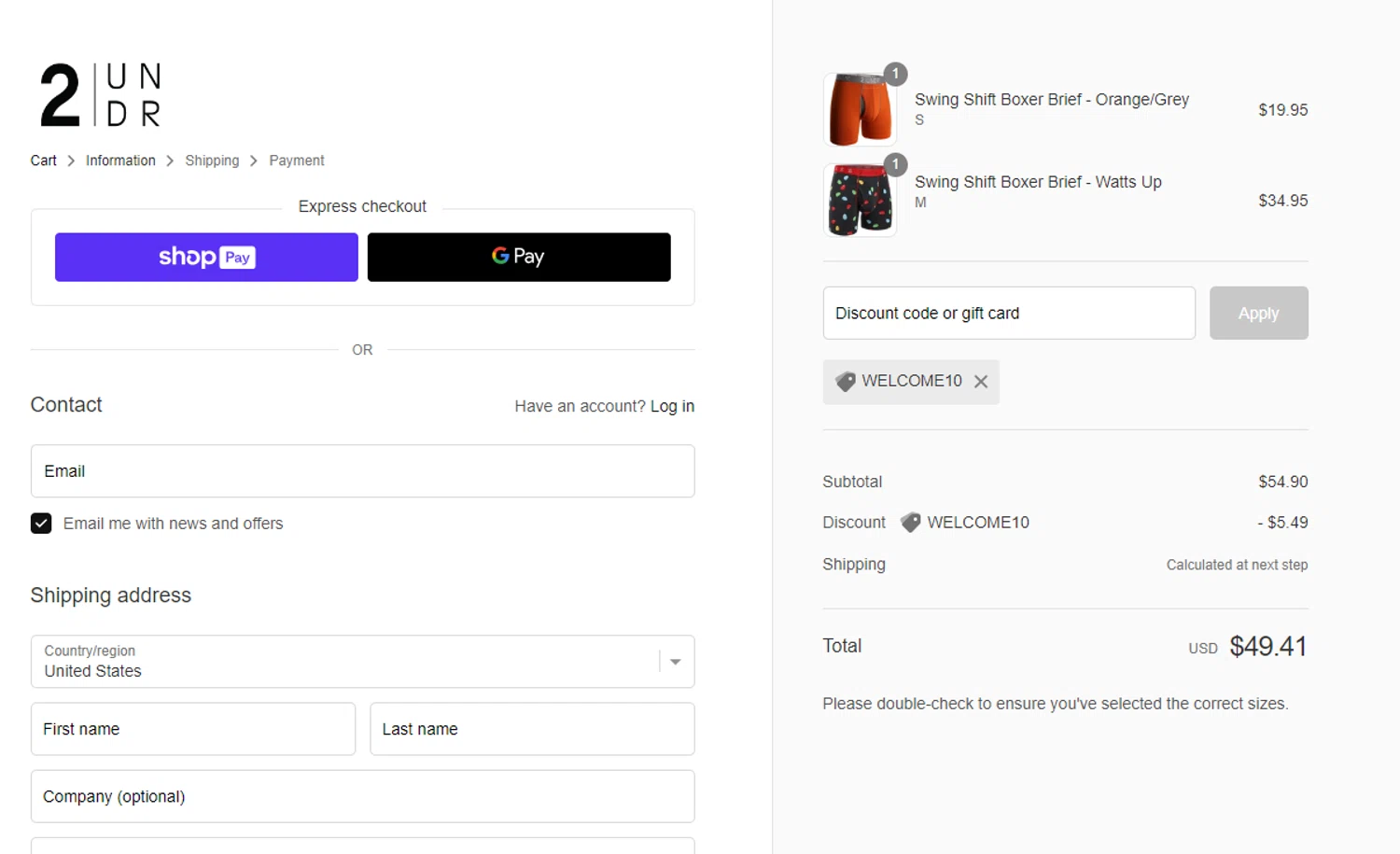
Task: Select the Information breadcrumb step
Action: (120, 161)
